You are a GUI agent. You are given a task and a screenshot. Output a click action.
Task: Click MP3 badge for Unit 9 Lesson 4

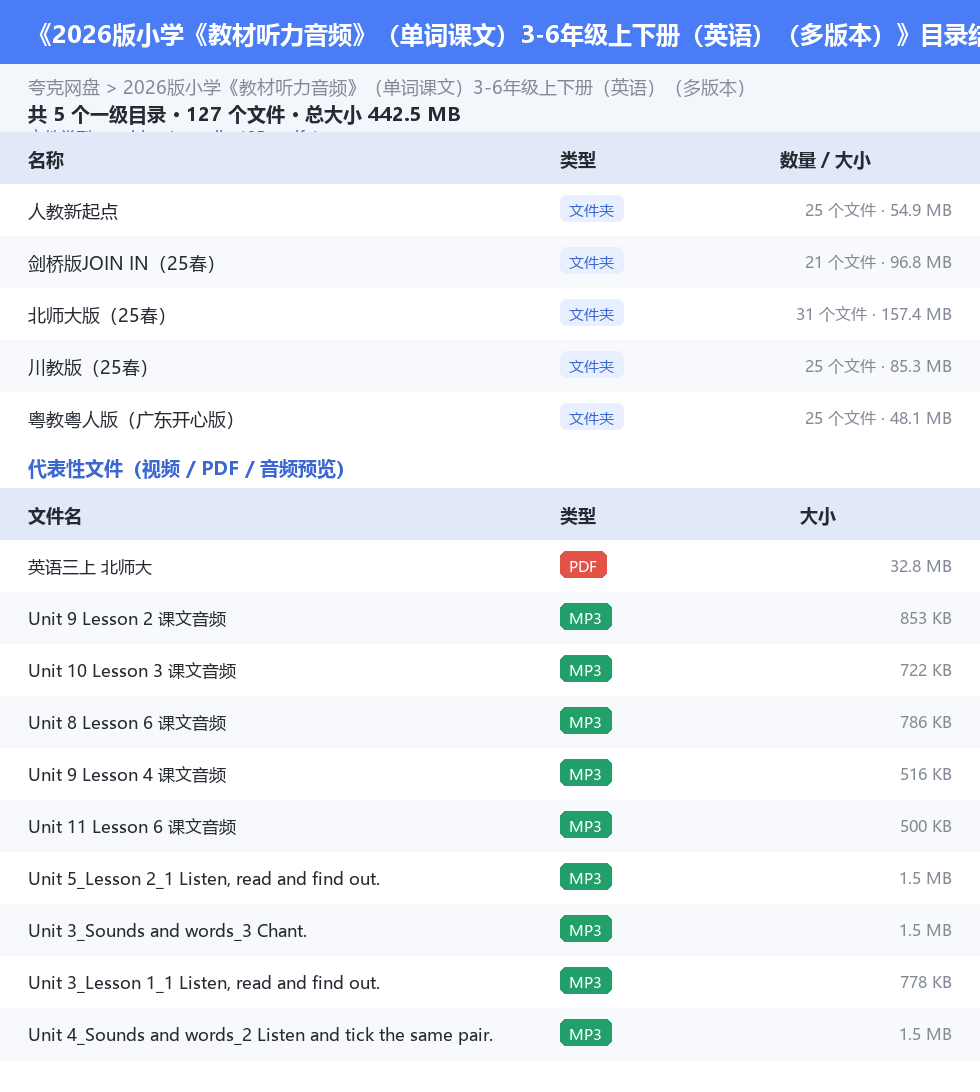[x=586, y=773]
